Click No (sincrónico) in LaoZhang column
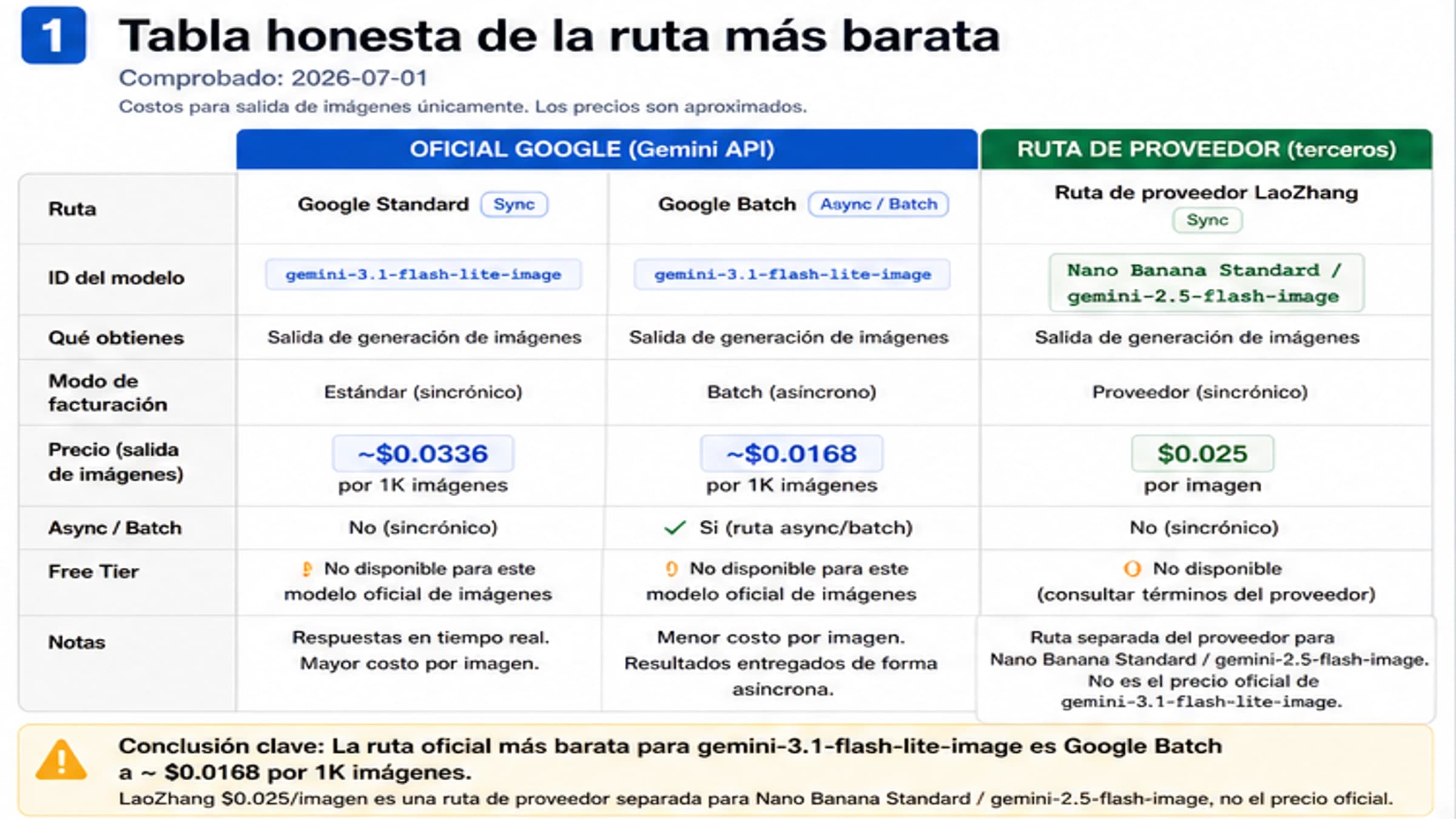Viewport: 1456px width, 819px height. 1204,528
